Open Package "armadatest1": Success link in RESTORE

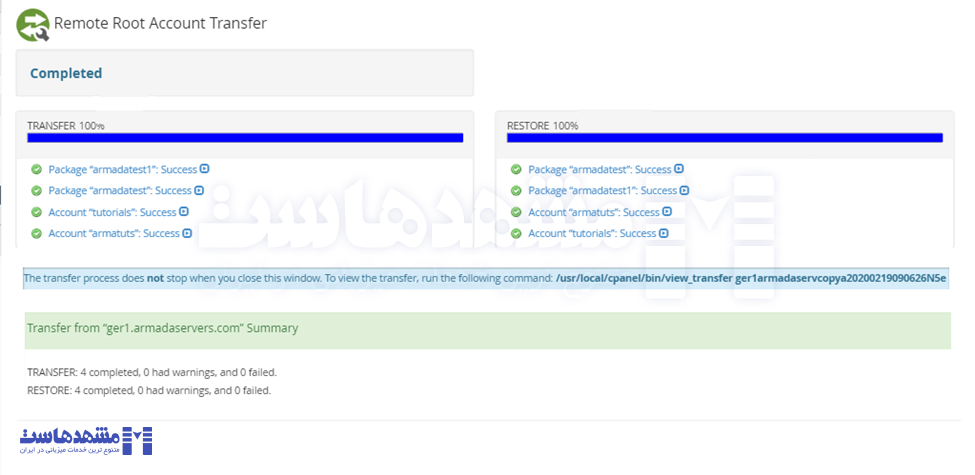(x=602, y=191)
